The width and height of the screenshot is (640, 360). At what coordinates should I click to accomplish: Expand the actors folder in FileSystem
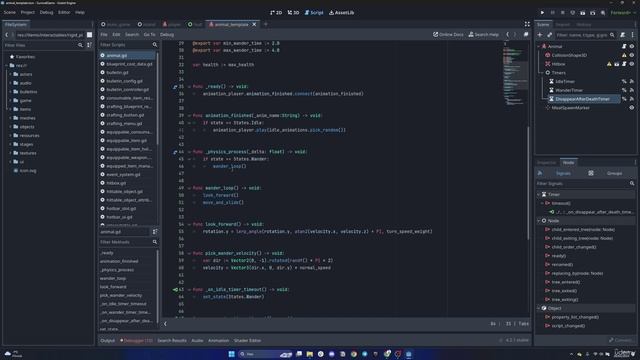pos(10,74)
